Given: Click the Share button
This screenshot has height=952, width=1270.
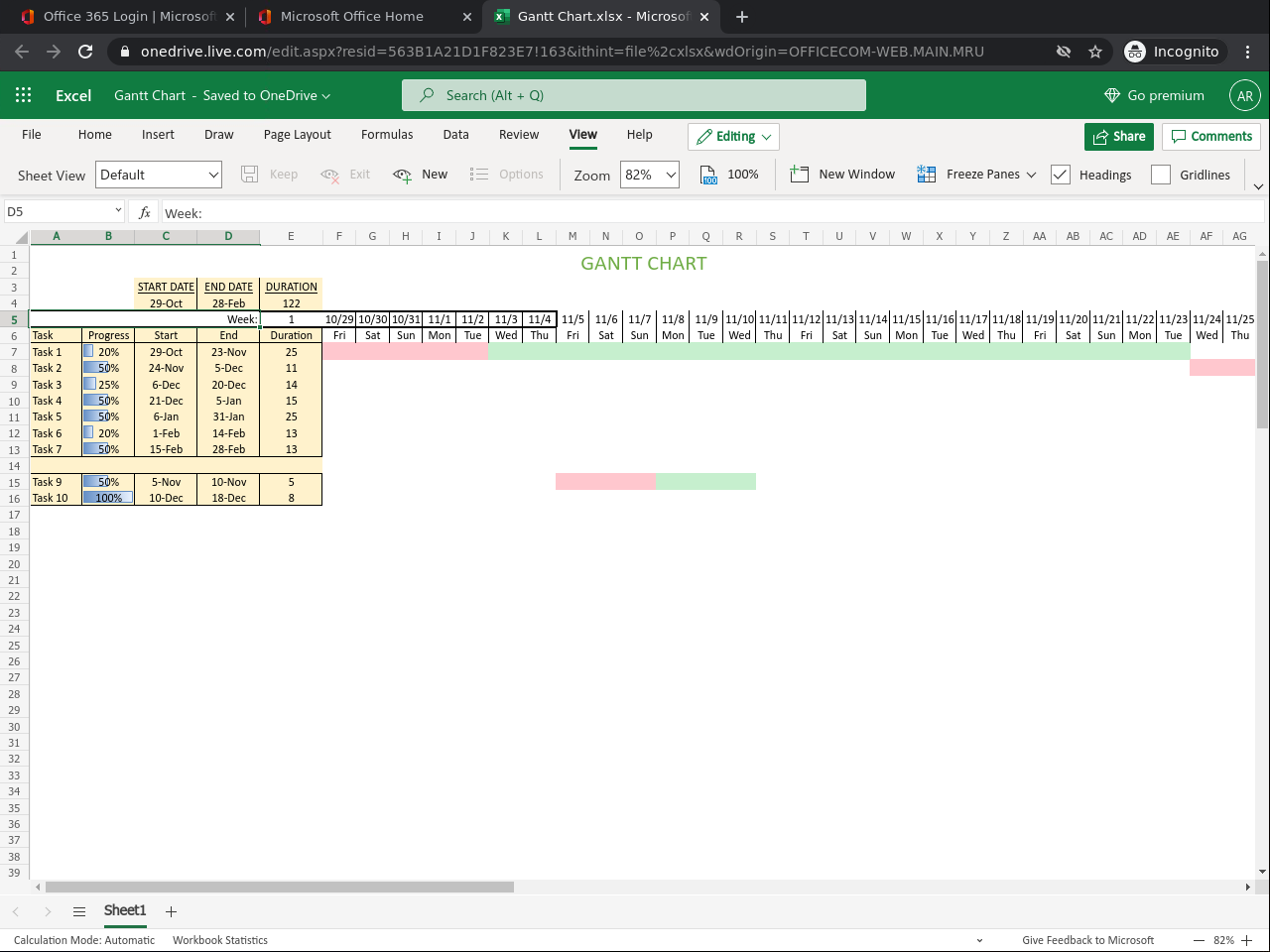Looking at the screenshot, I should [x=1119, y=137].
